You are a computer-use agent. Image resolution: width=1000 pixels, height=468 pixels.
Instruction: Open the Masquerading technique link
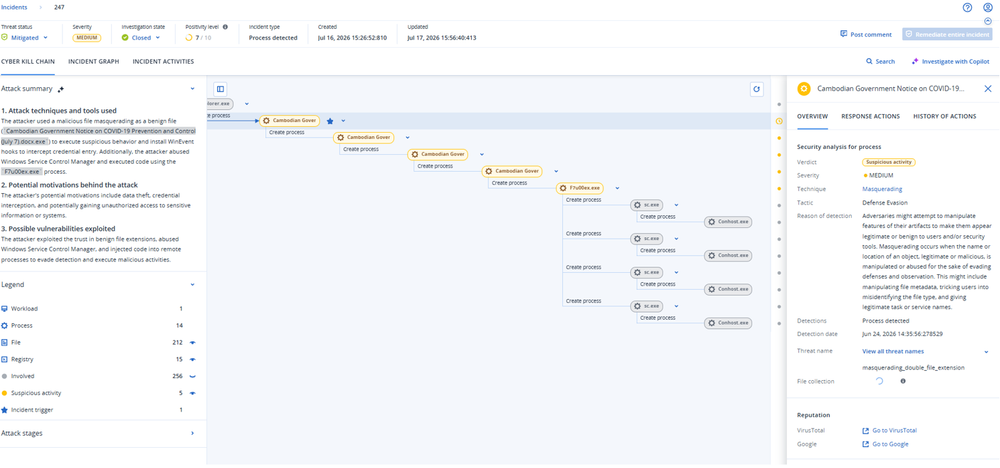882,189
